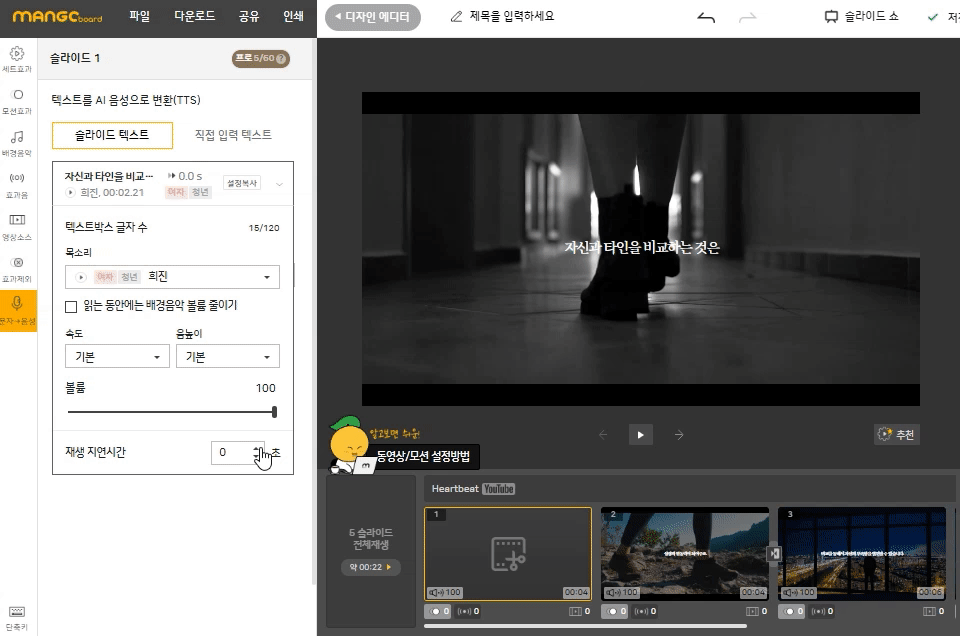Click volume 100 badge on slide 3
Image resolution: width=960 pixels, height=636 pixels.
pos(799,592)
